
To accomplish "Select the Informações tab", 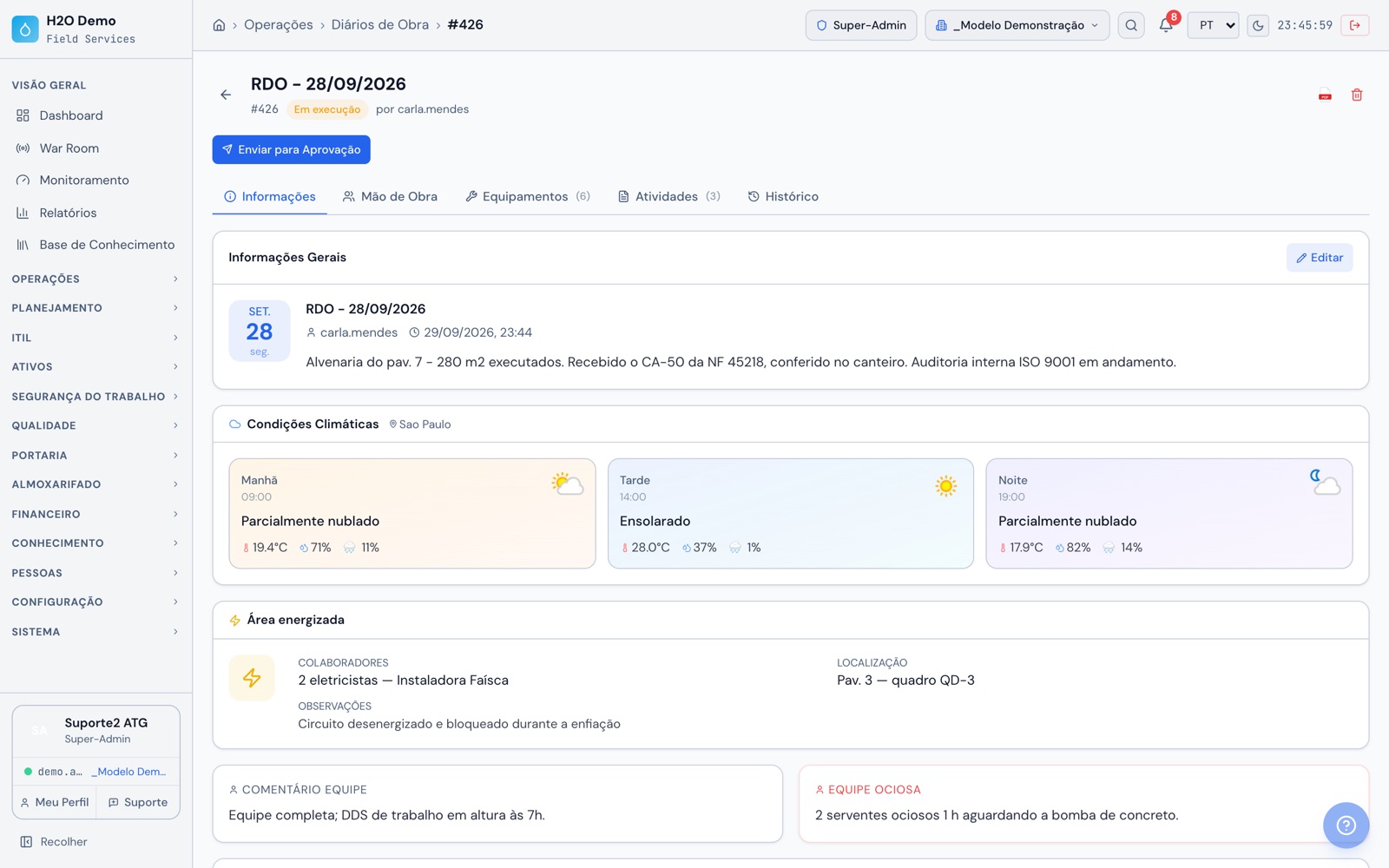I will pos(270,197).
